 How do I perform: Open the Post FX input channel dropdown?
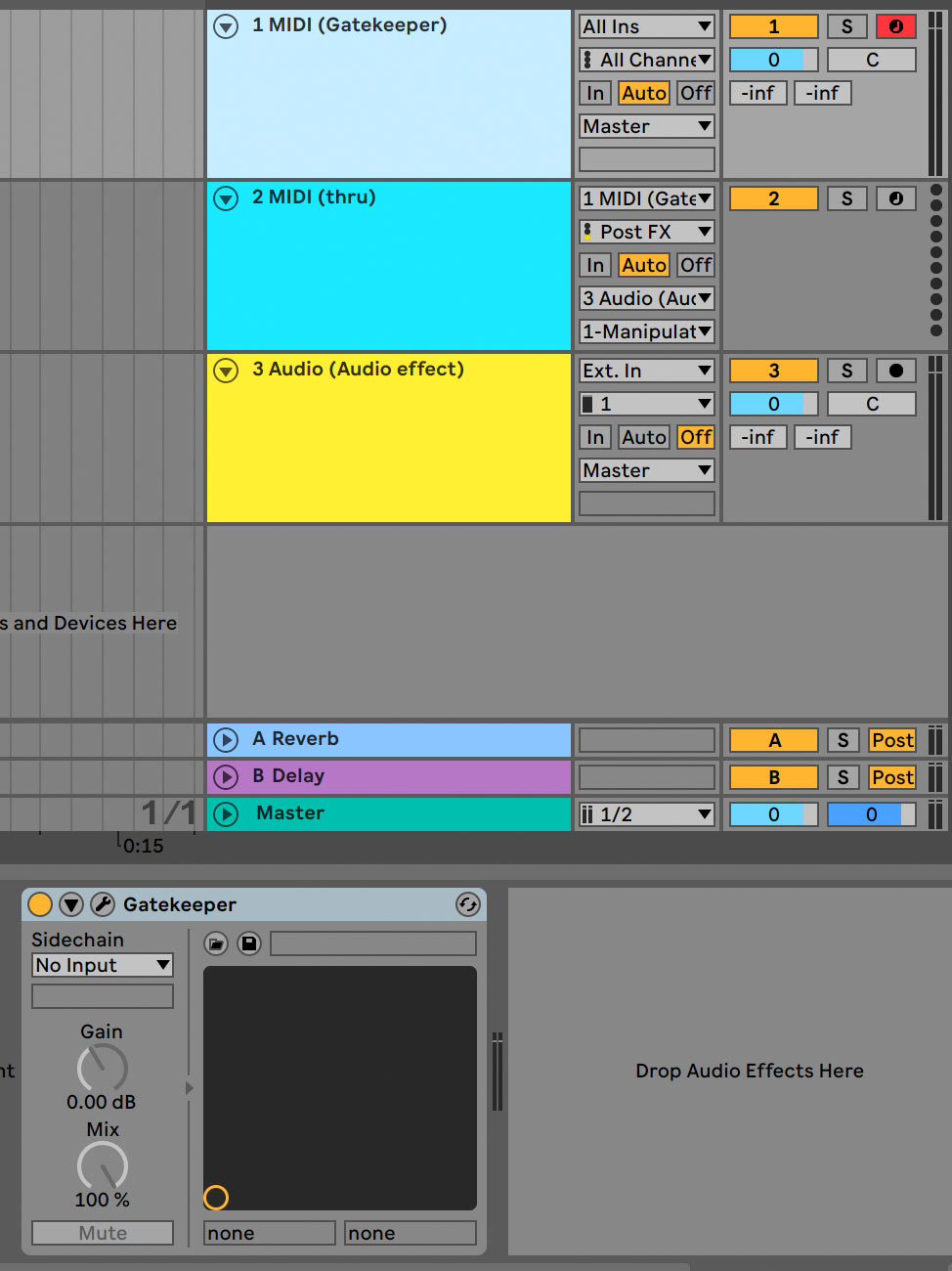coord(647,232)
